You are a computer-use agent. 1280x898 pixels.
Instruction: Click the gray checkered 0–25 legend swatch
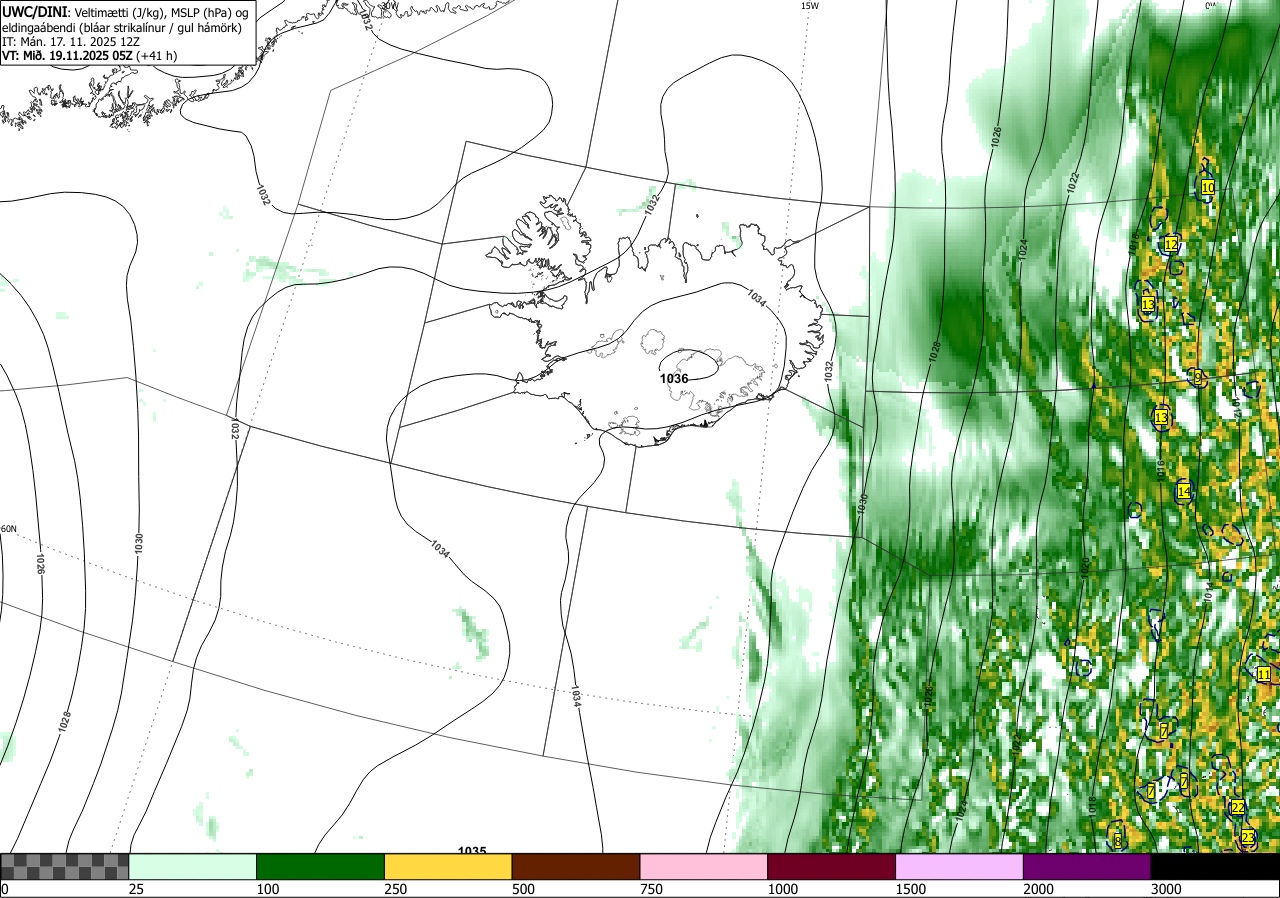[64, 866]
